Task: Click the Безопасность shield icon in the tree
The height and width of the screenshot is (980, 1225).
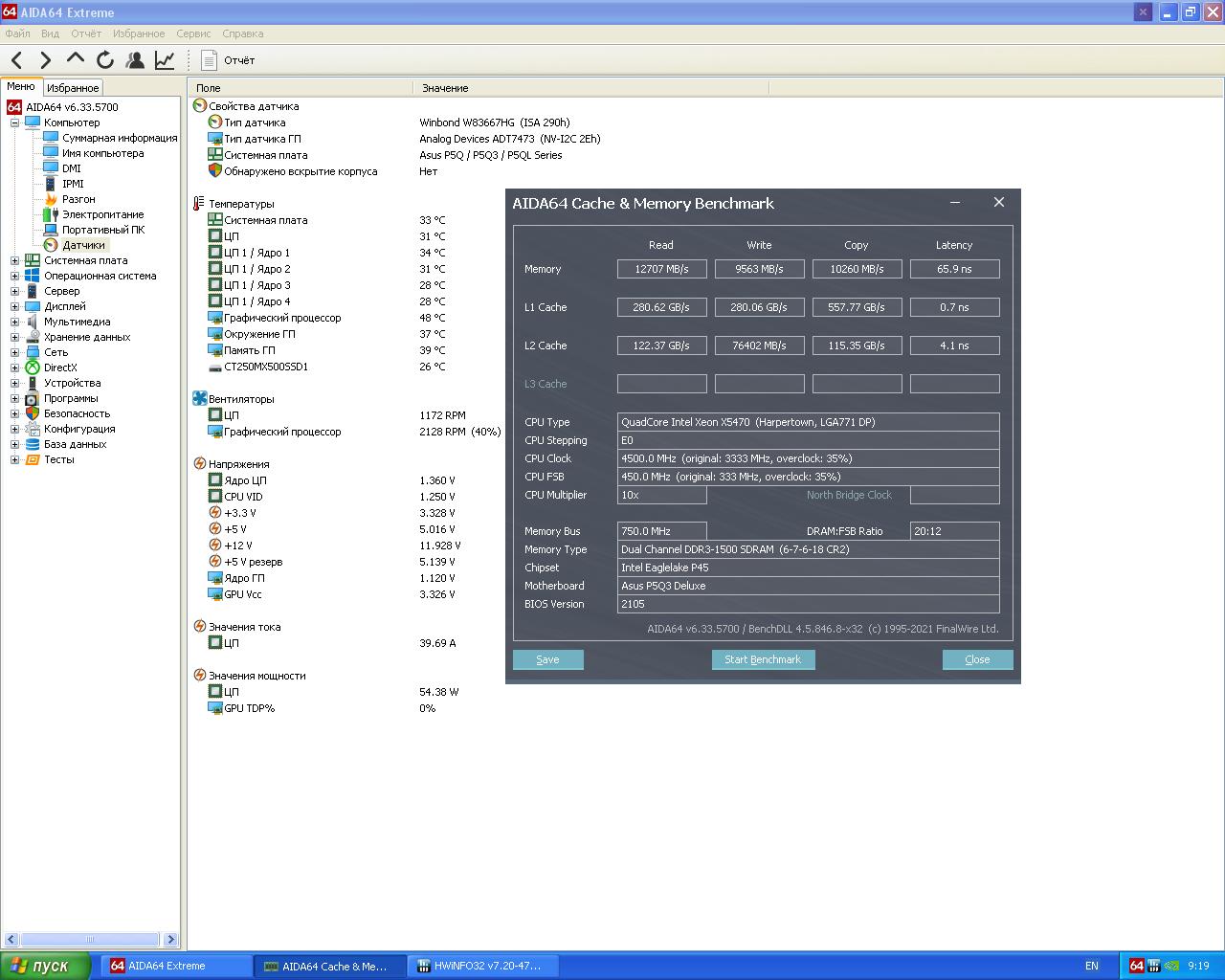Action: (32, 413)
